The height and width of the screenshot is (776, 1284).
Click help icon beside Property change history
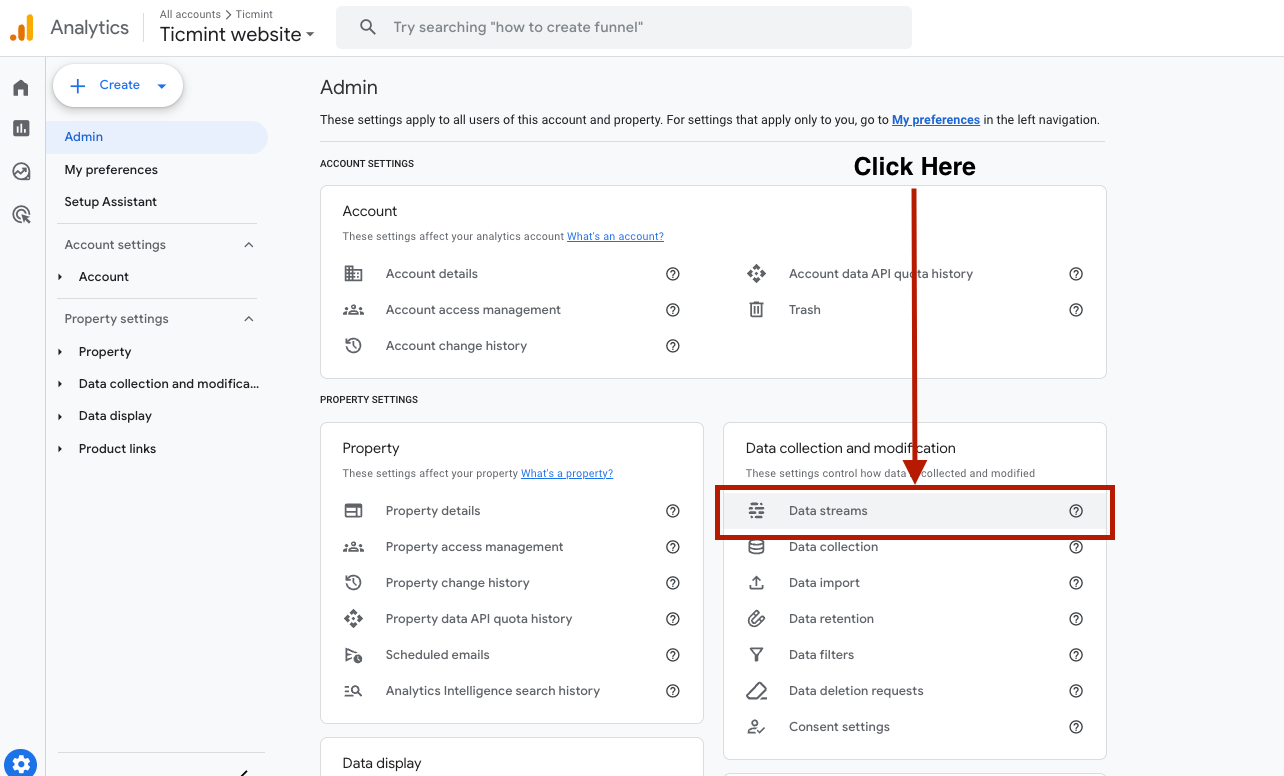pyautogui.click(x=673, y=583)
